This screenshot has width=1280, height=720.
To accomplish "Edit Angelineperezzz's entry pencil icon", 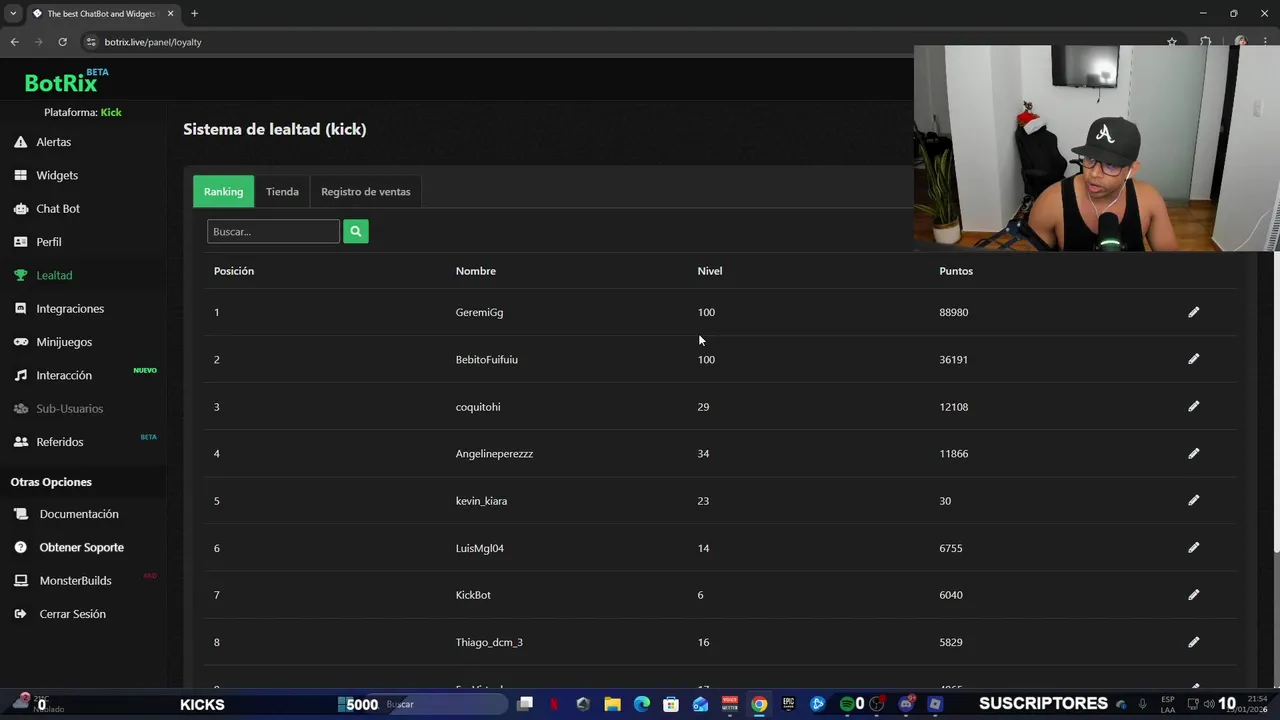I will 1193,453.
